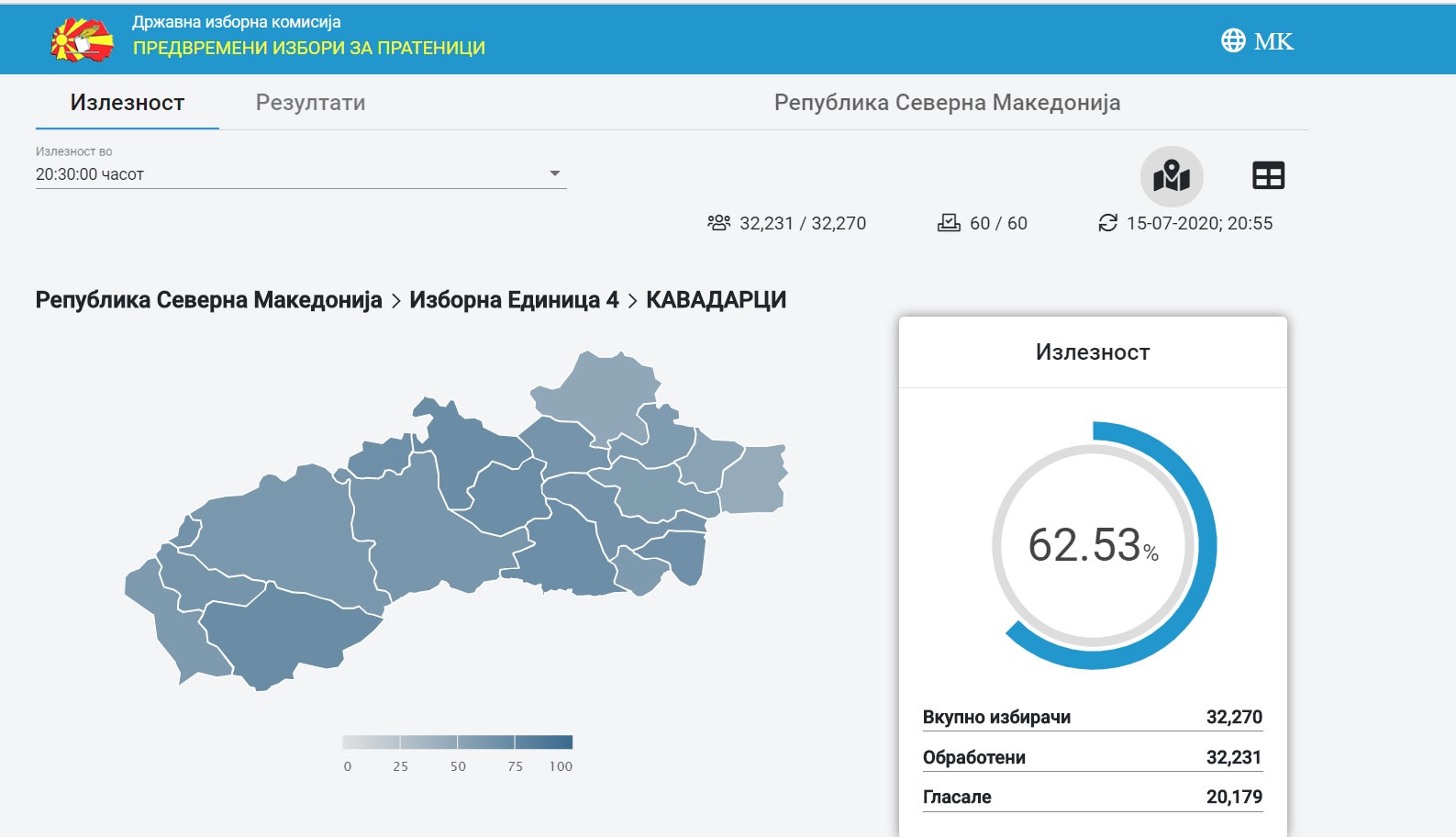
Task: Click the КАВАДАРЦИ breadcrumb
Action: pos(716,300)
